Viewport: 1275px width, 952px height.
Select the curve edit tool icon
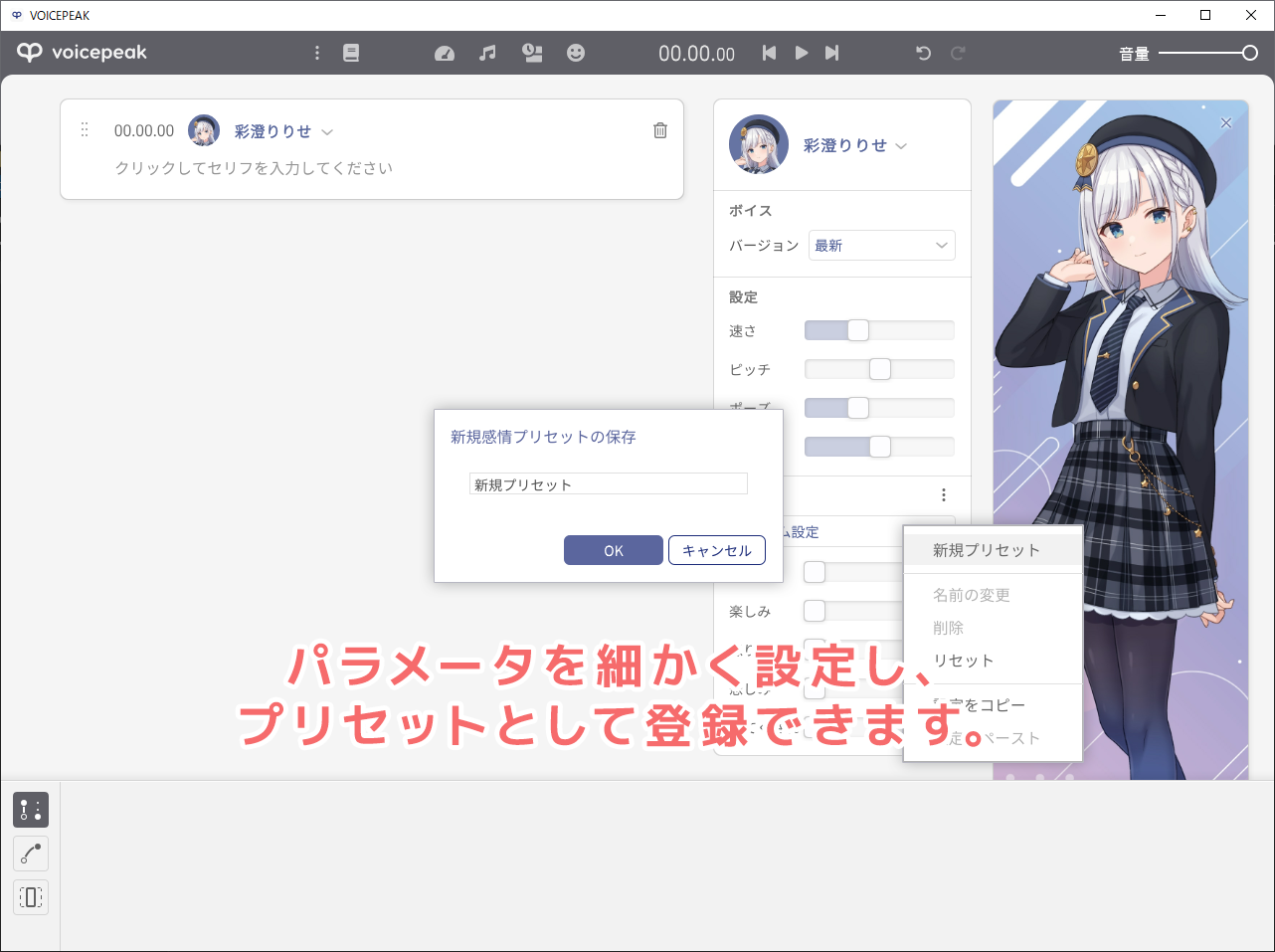click(x=31, y=854)
